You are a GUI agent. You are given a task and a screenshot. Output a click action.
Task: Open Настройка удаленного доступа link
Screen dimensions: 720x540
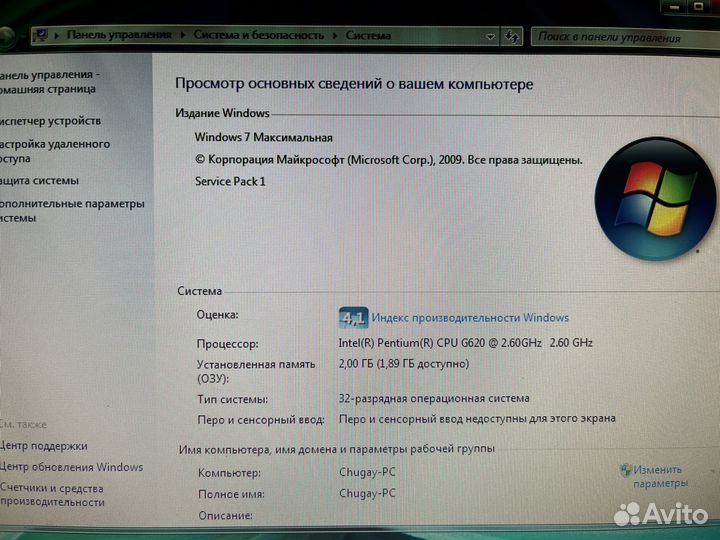(x=55, y=151)
